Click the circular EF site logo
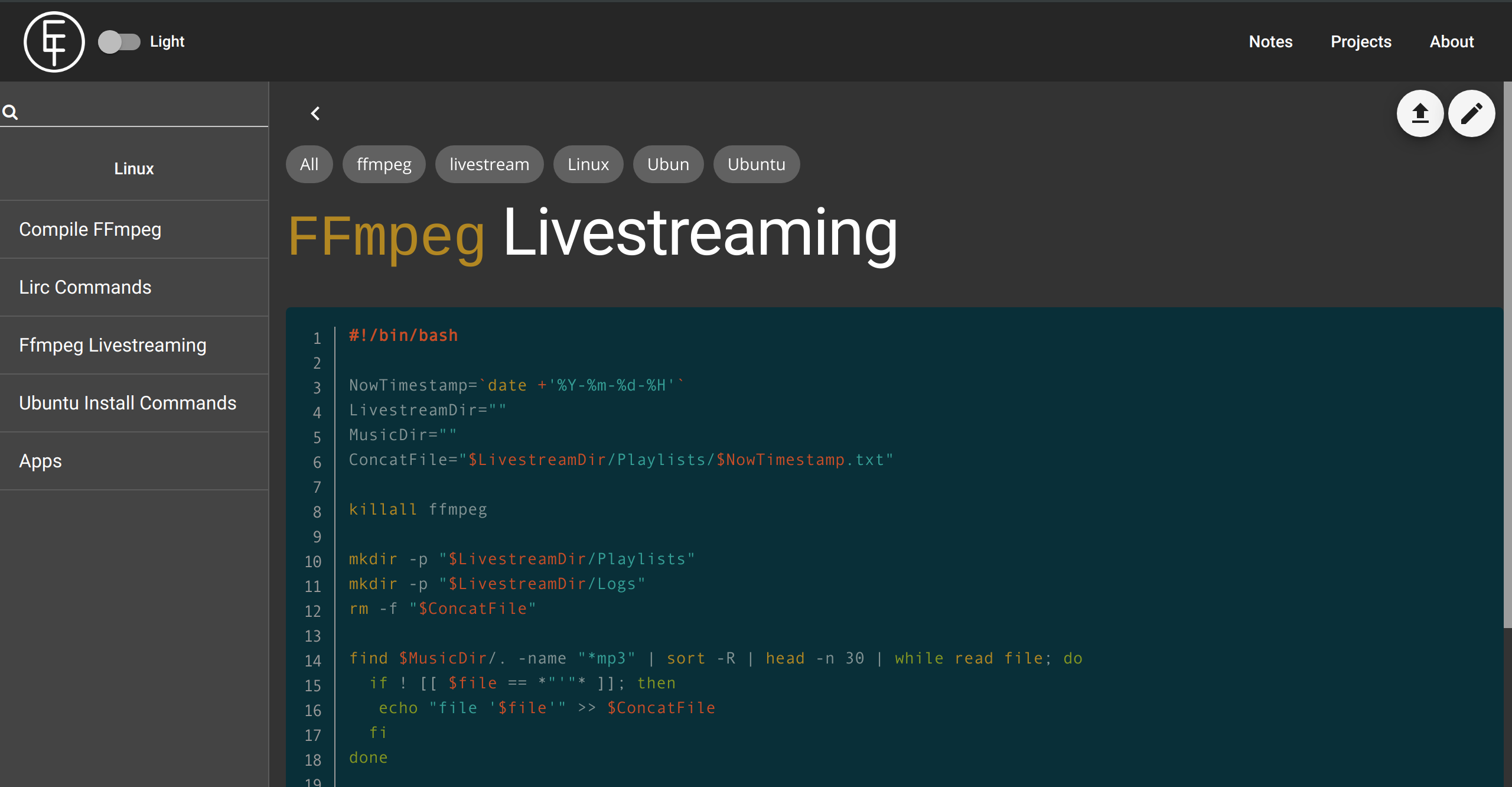 (x=54, y=42)
